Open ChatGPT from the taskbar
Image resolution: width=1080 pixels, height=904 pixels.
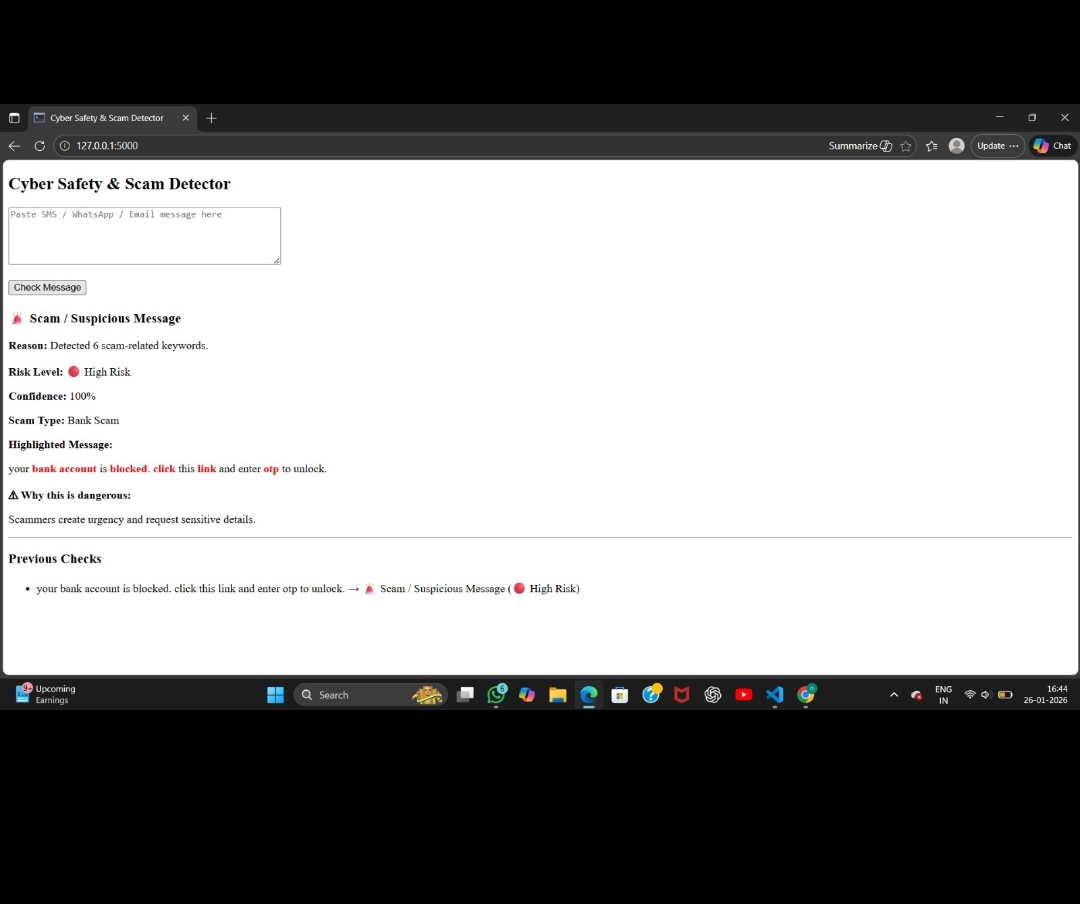pyautogui.click(x=712, y=694)
